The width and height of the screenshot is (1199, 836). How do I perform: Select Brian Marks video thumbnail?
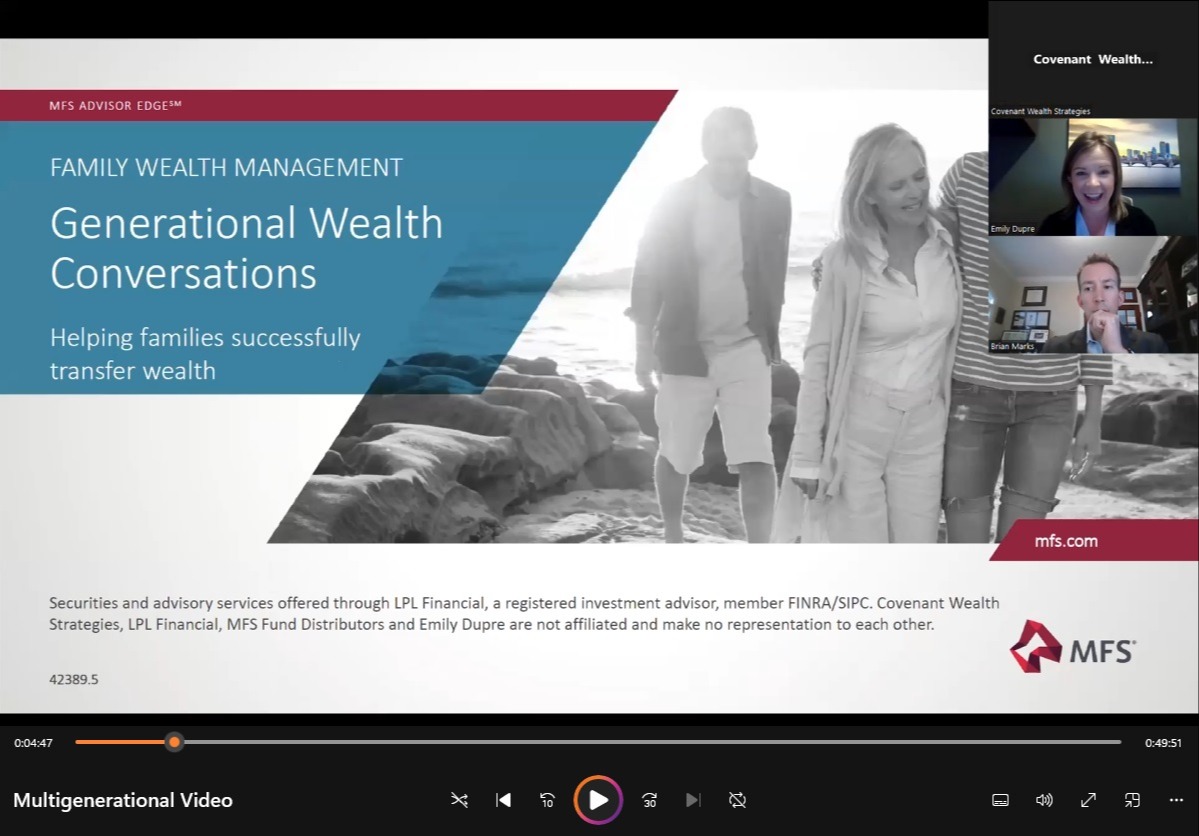point(1093,294)
